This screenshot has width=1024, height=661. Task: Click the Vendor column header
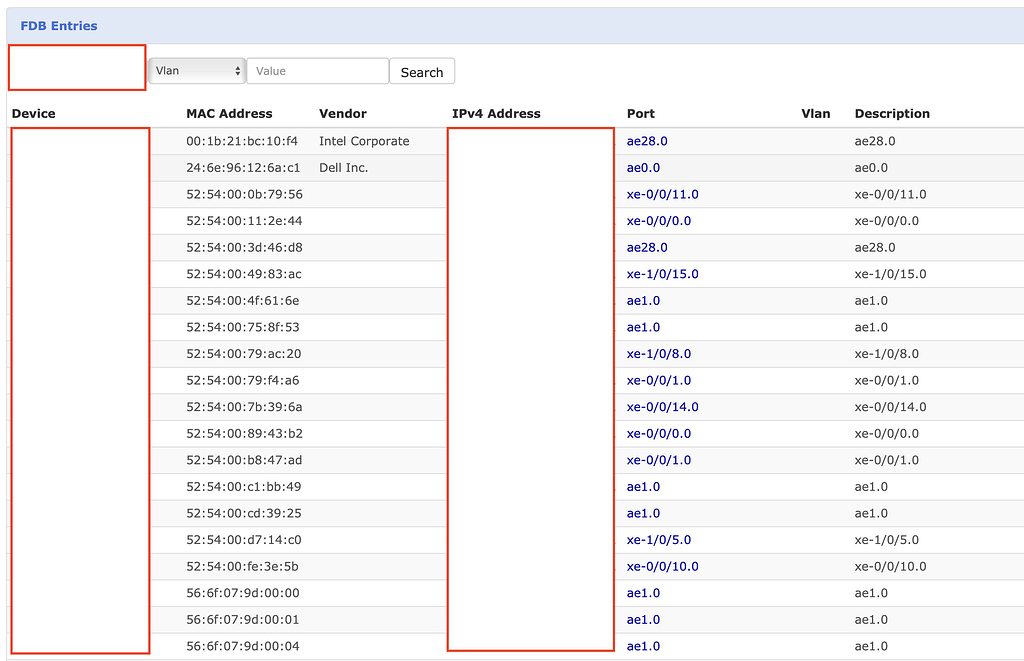tap(343, 113)
